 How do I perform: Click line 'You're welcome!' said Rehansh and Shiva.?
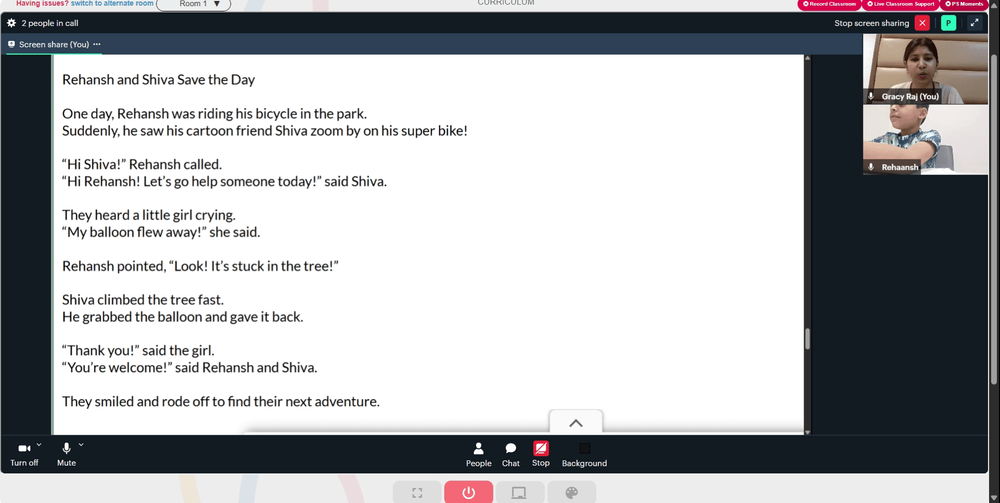pyautogui.click(x=189, y=368)
